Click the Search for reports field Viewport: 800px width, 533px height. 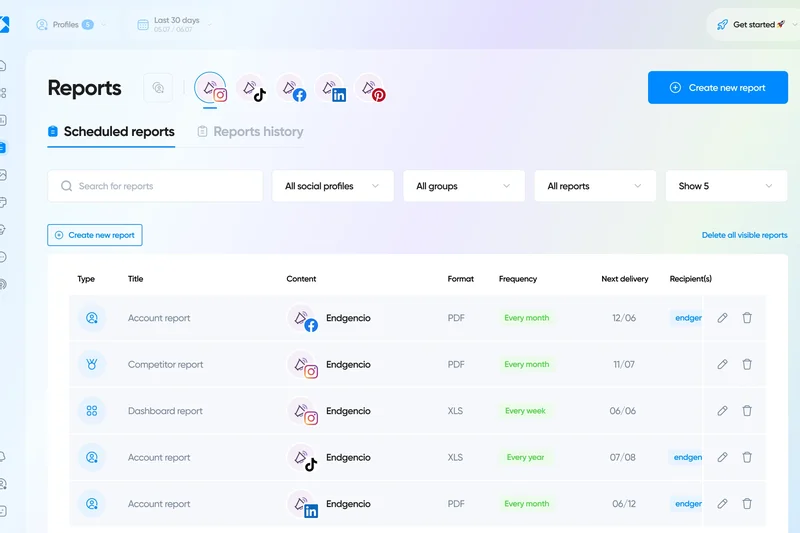[155, 186]
